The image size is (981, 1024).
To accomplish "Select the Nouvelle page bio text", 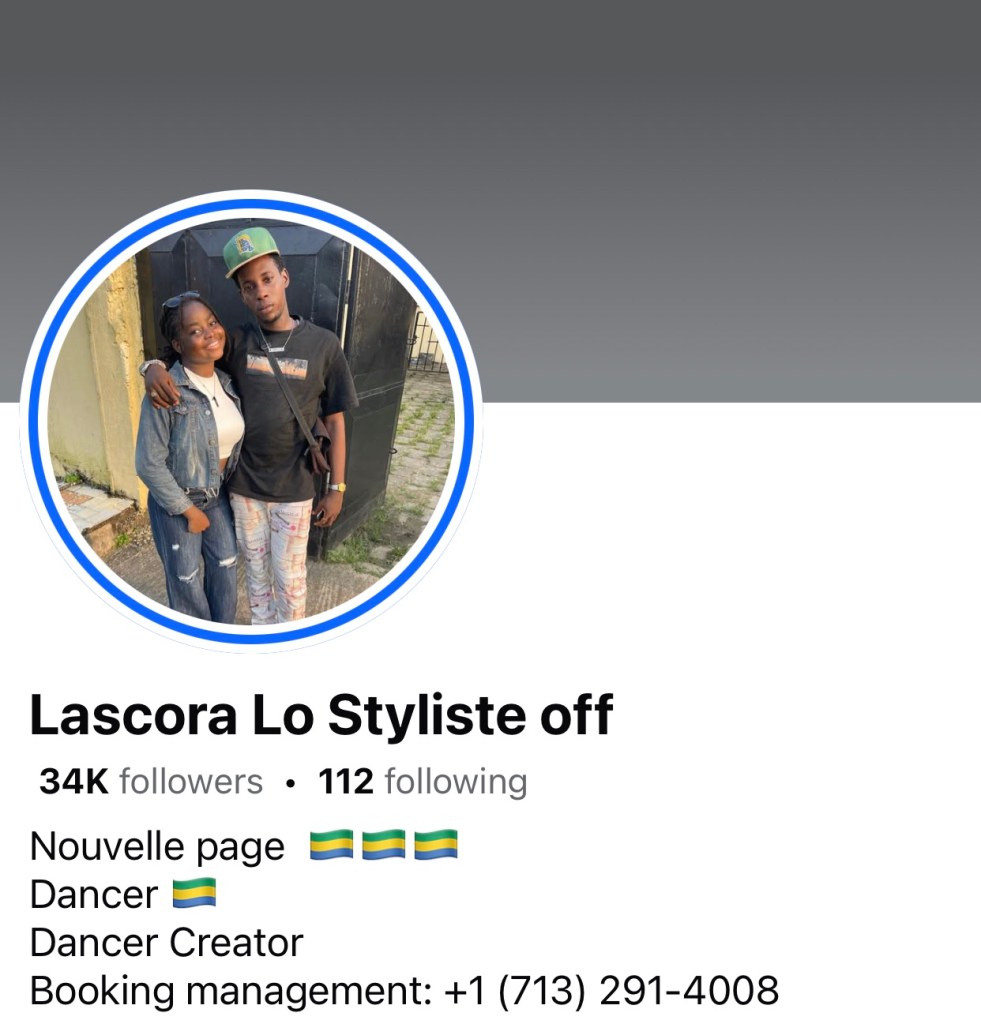I will coord(157,847).
